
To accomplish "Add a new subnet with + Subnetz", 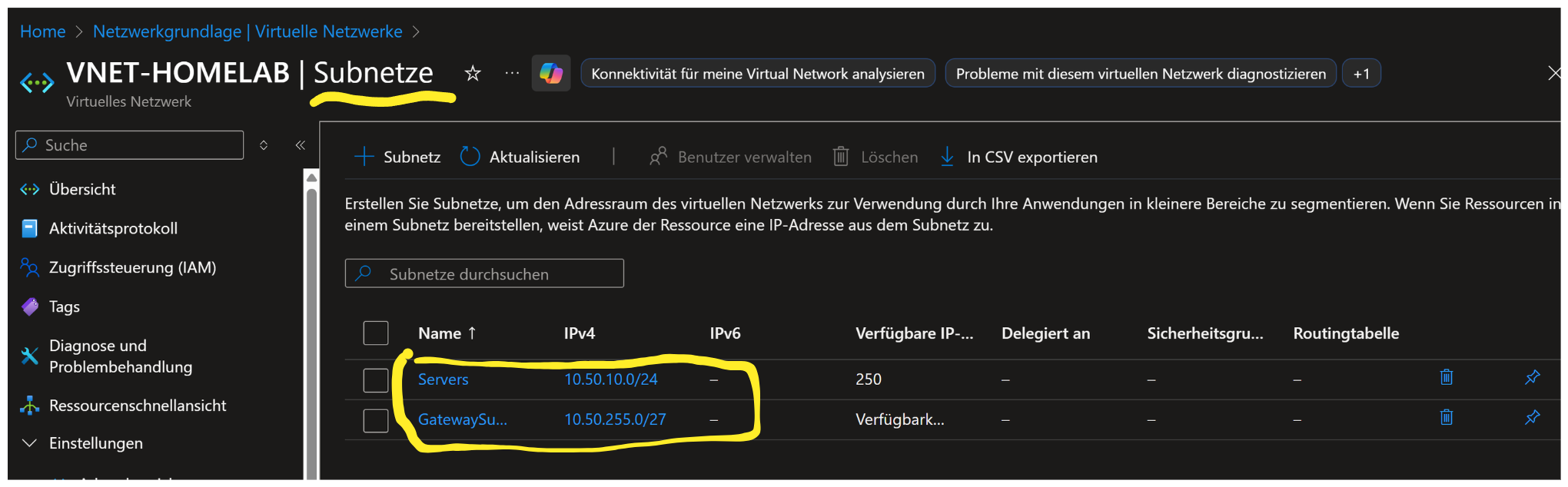I will [397, 157].
